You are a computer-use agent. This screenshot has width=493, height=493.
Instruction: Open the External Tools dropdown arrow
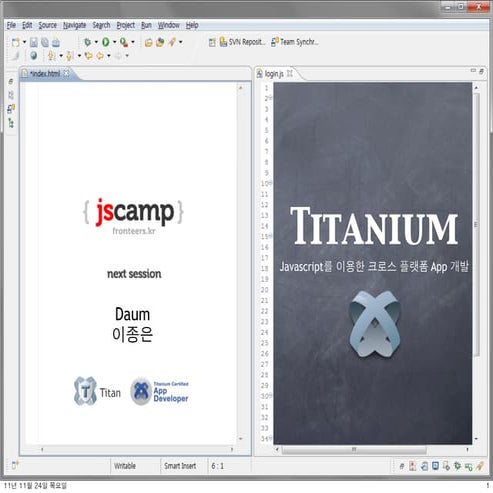tap(133, 42)
